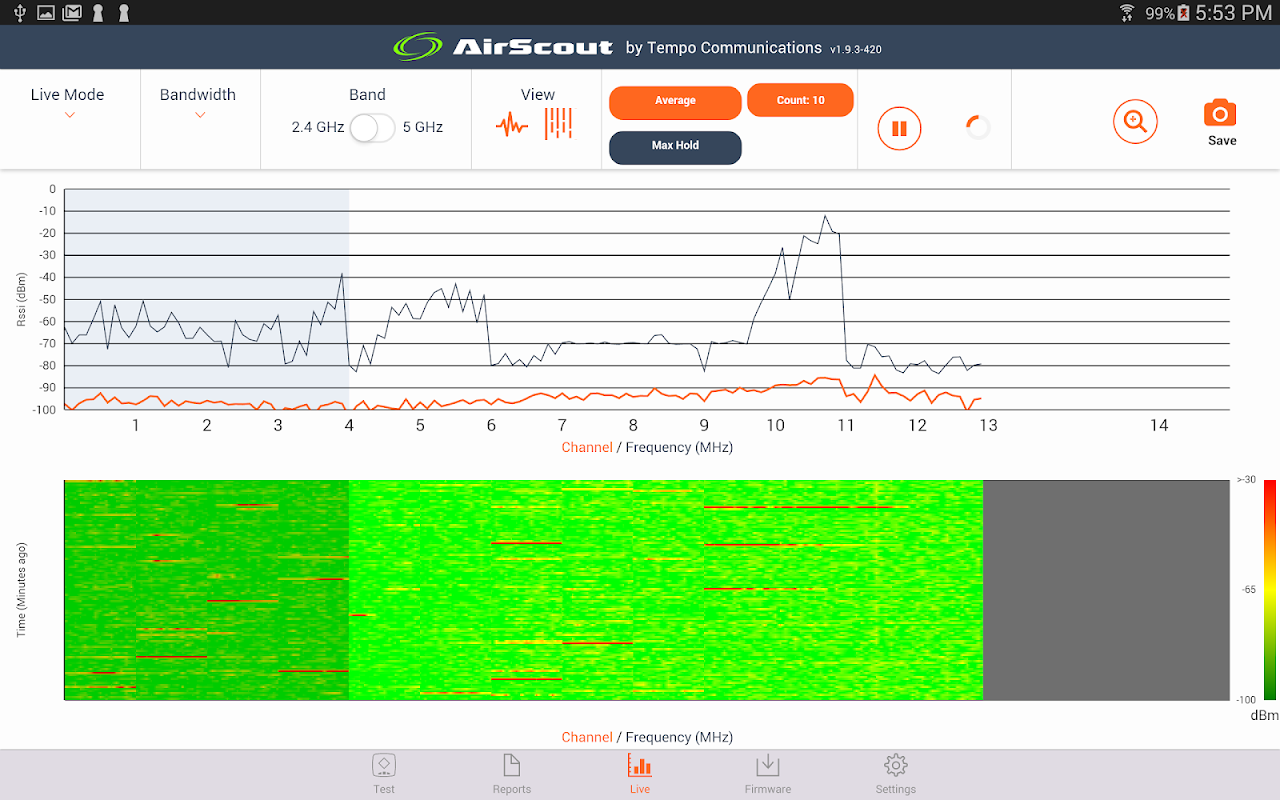
Task: Select the vertical bars view icon
Action: (x=558, y=123)
